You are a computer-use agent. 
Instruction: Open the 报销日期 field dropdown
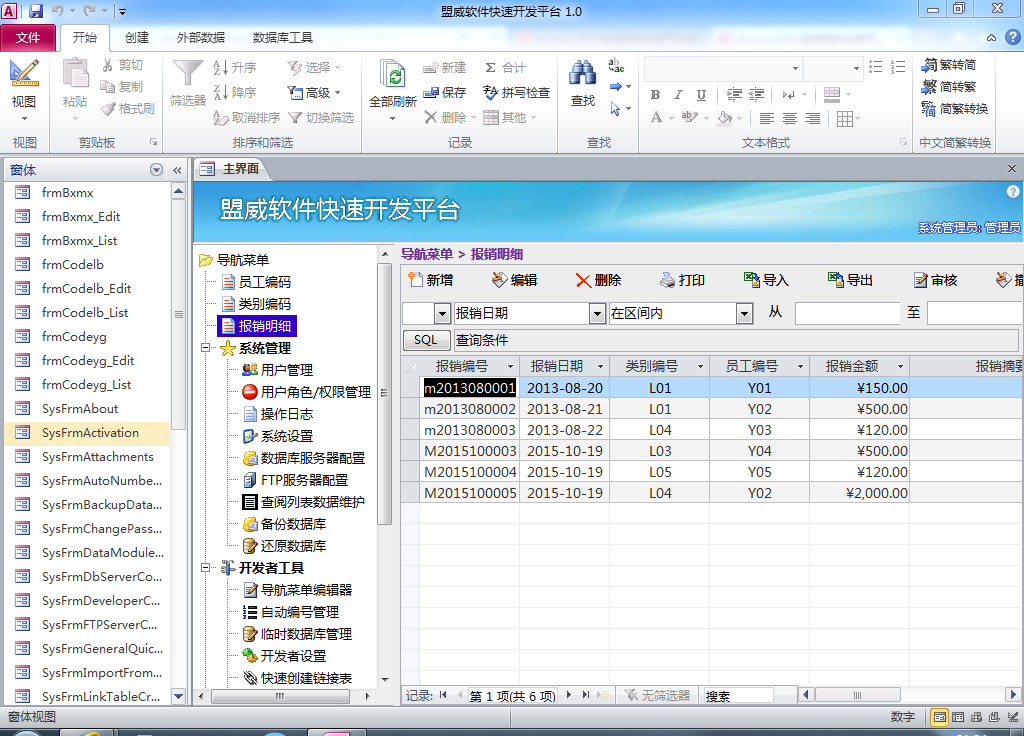[597, 314]
